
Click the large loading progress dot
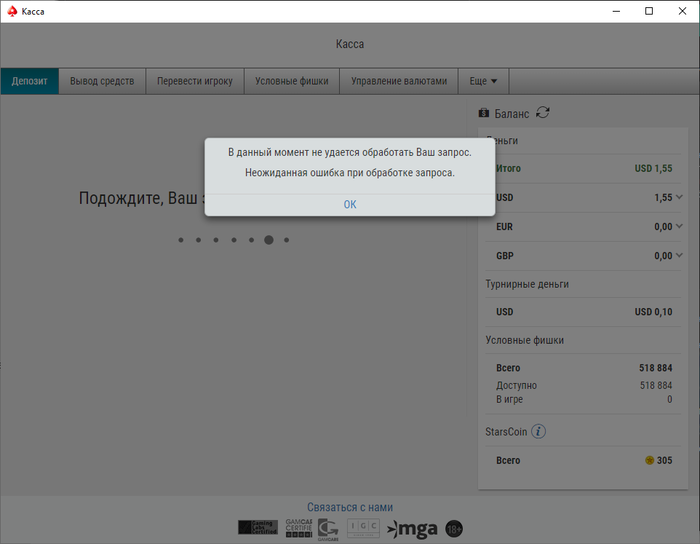point(269,240)
